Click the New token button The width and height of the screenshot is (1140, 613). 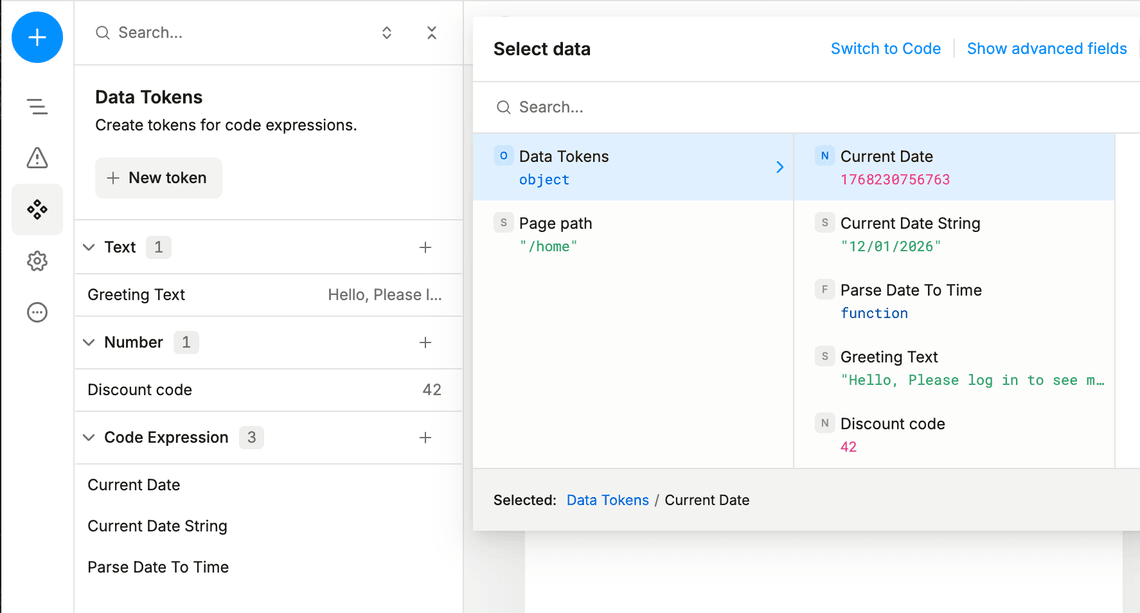(x=158, y=178)
